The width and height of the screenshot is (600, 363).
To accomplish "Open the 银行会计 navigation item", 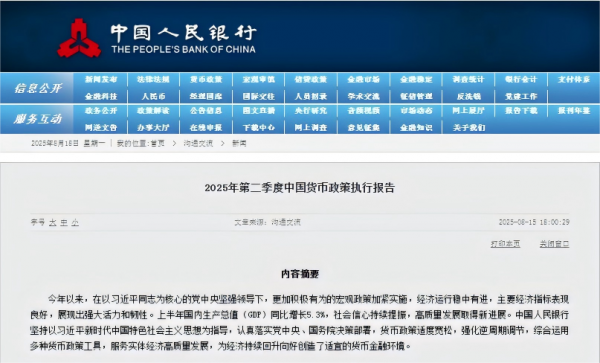I will pyautogui.click(x=521, y=80).
